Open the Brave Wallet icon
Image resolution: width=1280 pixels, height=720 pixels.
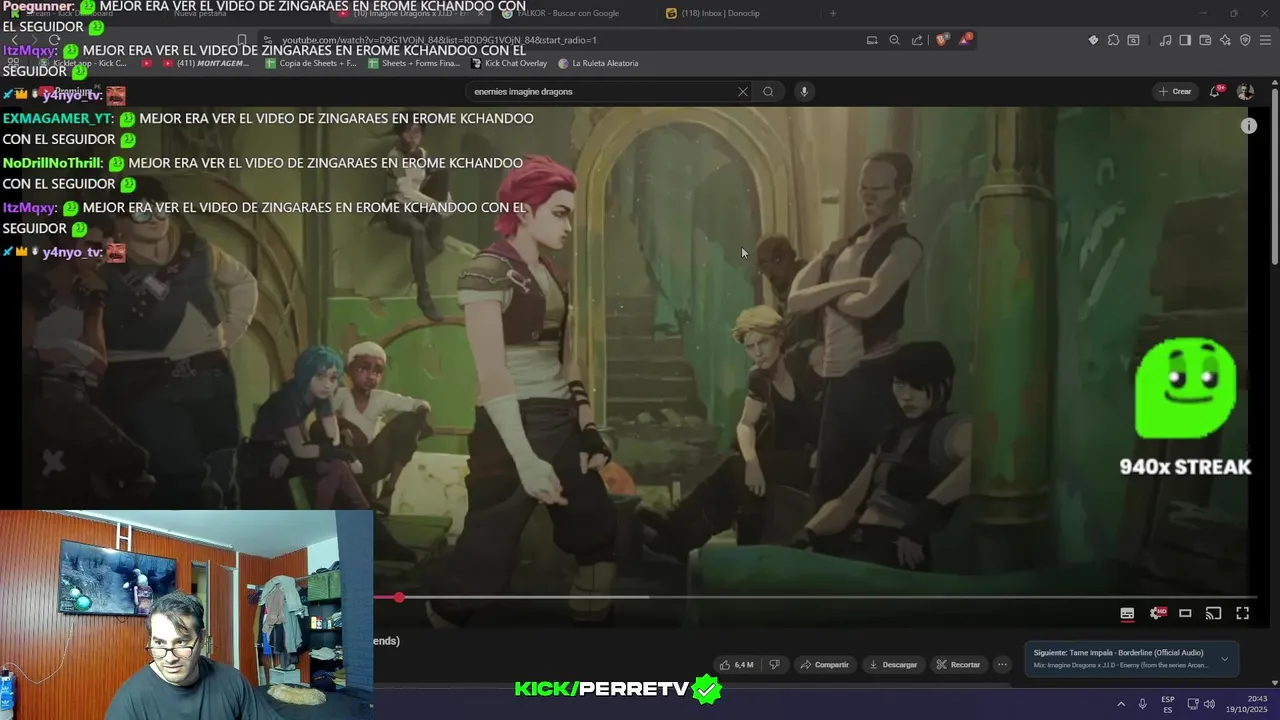(1205, 40)
